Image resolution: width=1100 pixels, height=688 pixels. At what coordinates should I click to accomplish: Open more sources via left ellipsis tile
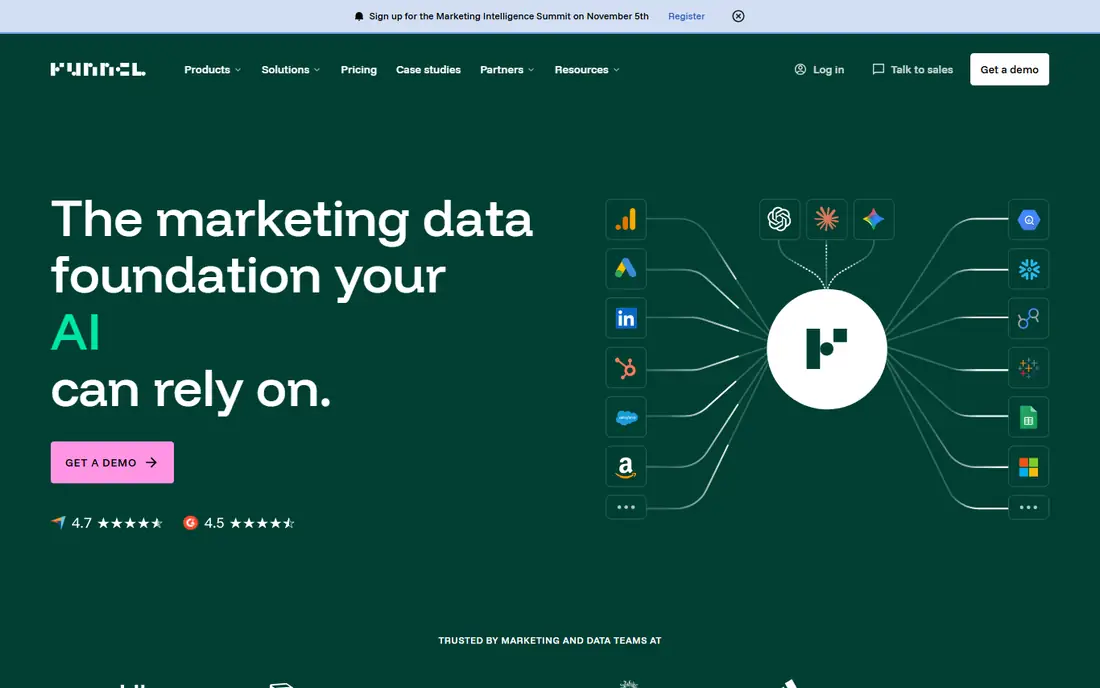click(626, 507)
